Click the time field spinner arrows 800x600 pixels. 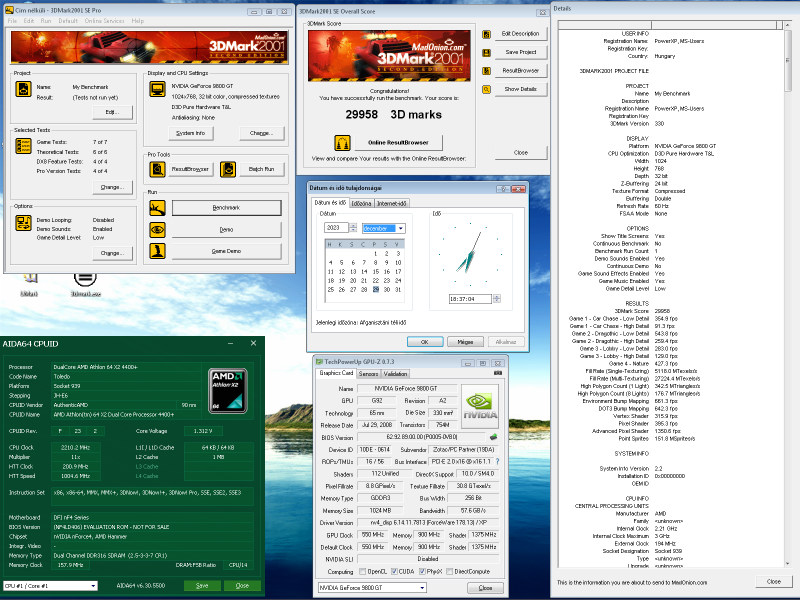(x=496, y=299)
